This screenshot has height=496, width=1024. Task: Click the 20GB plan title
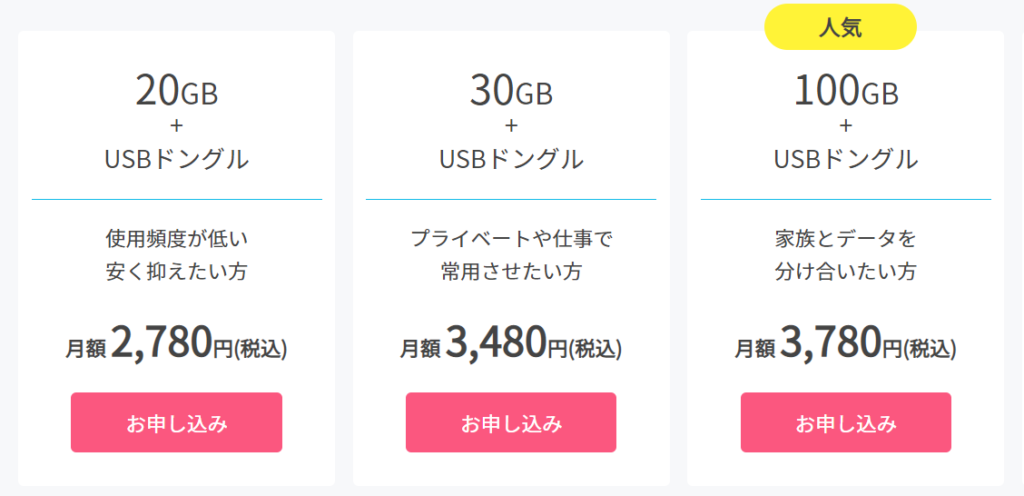pos(176,92)
